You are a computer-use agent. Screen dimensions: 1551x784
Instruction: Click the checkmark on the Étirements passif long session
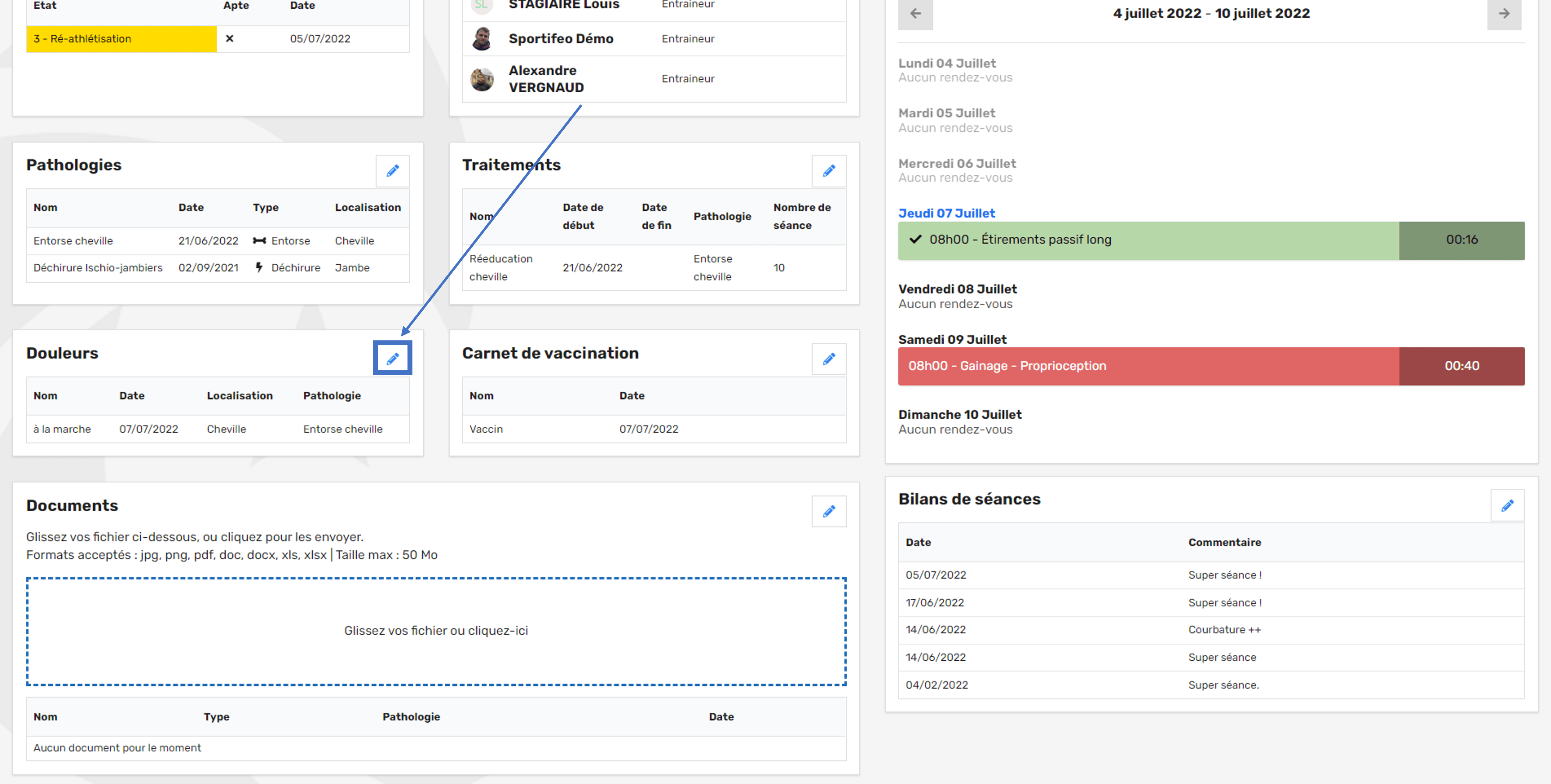coord(915,240)
